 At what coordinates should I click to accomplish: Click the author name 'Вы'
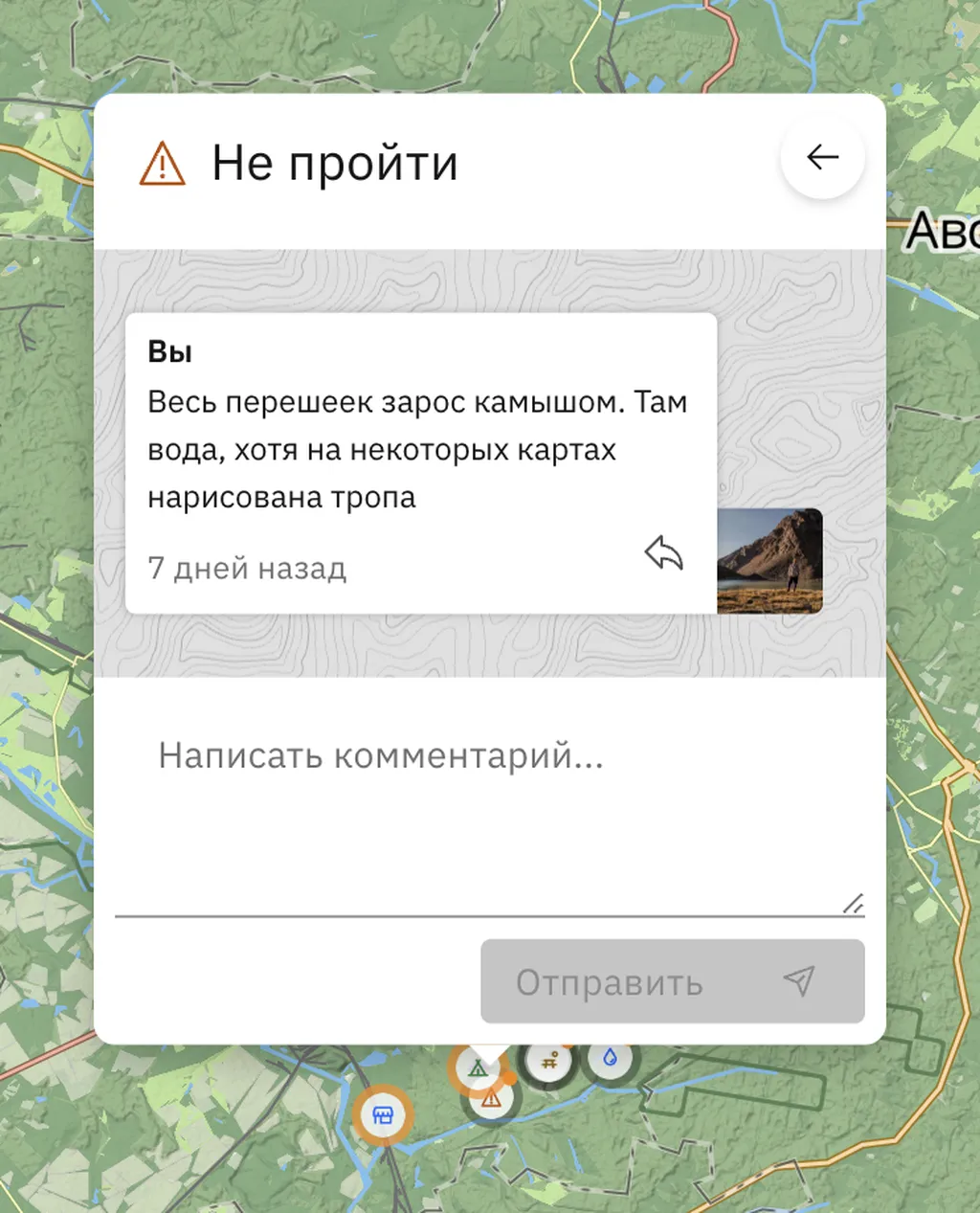[170, 351]
